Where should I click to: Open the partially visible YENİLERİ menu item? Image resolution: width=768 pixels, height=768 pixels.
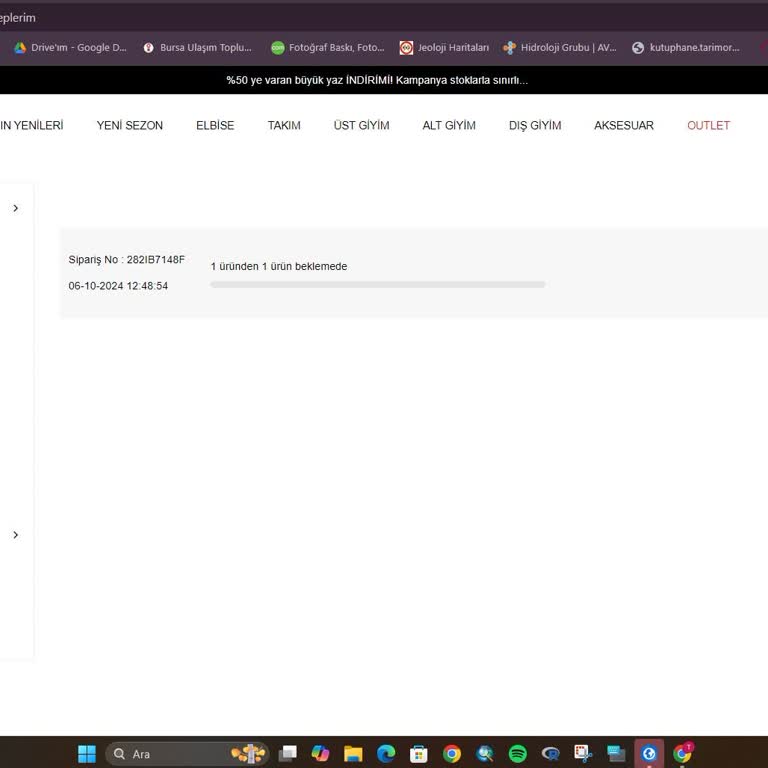(32, 125)
